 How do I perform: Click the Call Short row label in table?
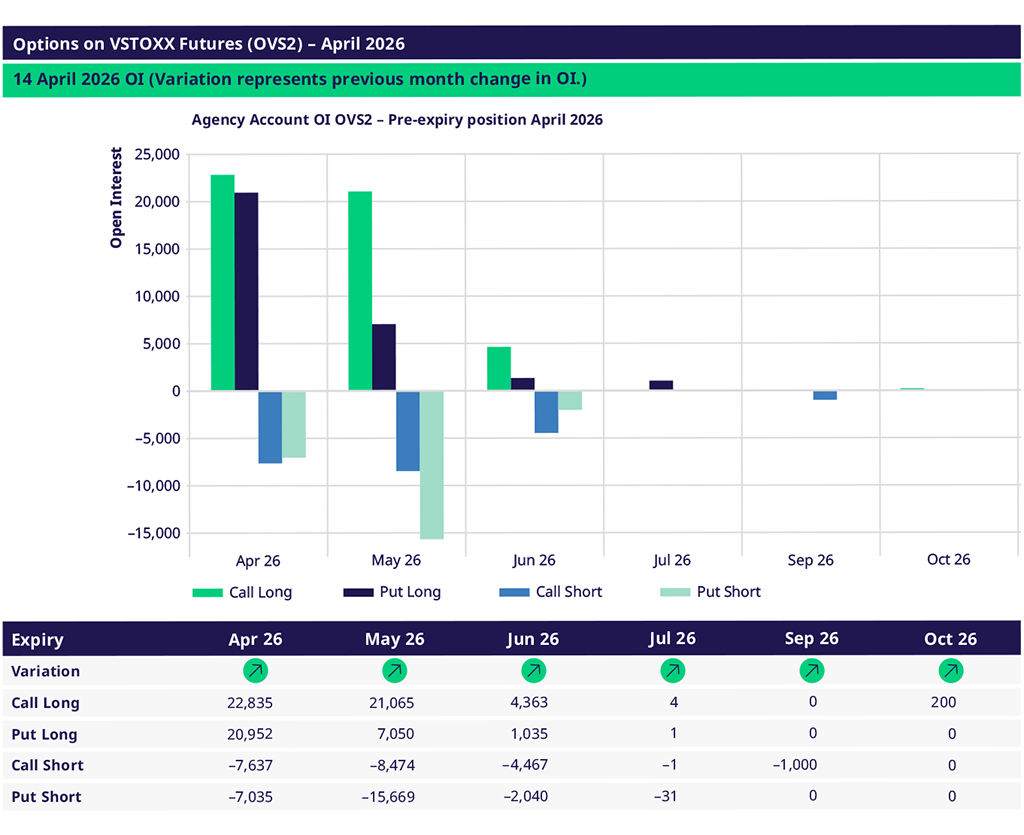(x=48, y=765)
